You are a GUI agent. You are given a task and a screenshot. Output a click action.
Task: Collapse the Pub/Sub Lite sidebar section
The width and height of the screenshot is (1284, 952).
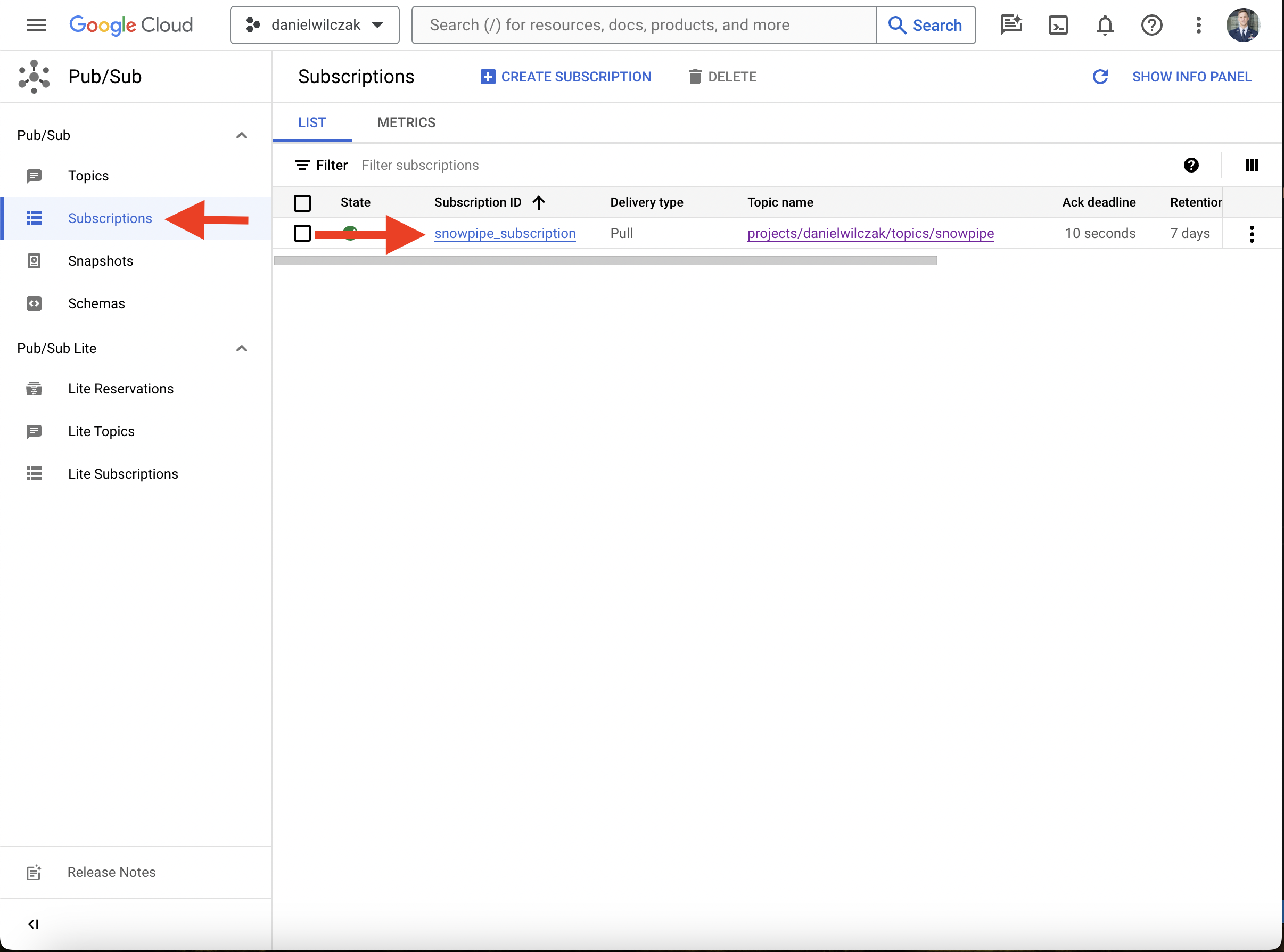coord(241,349)
